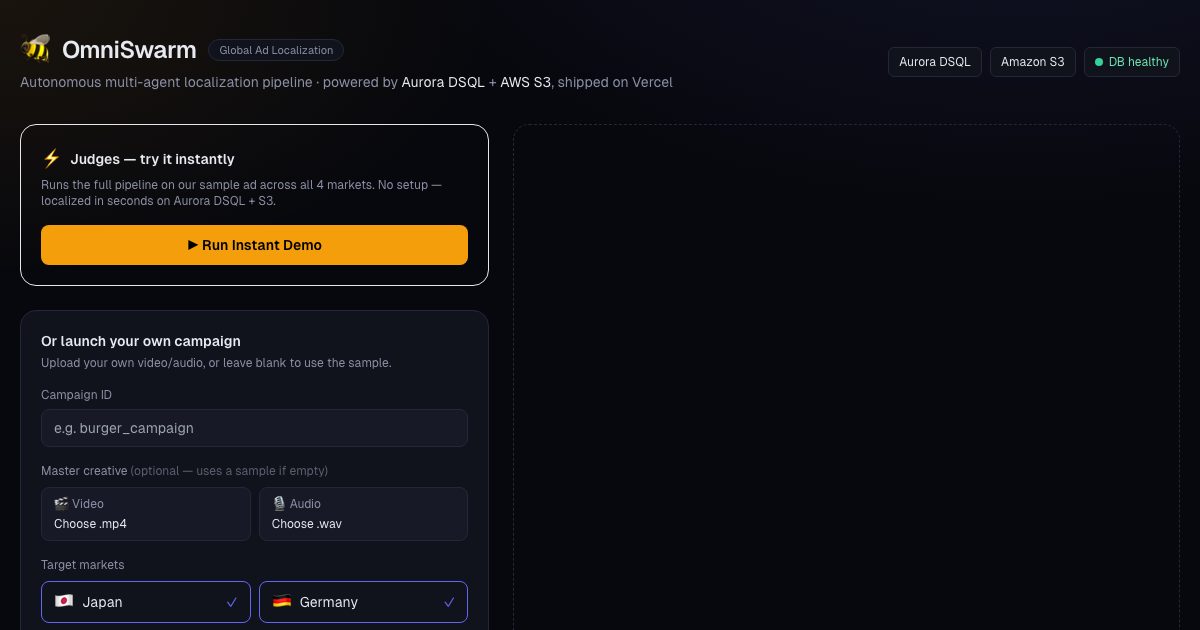Image resolution: width=1200 pixels, height=630 pixels.
Task: Click the Germany flag icon
Action: coord(282,602)
